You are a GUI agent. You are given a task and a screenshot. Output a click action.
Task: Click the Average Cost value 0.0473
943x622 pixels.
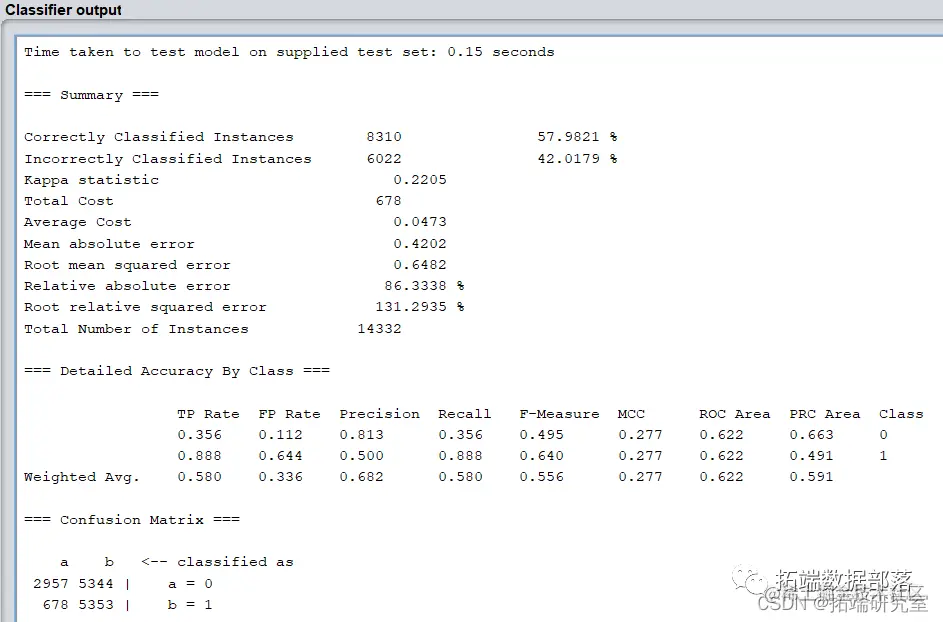[x=420, y=222]
